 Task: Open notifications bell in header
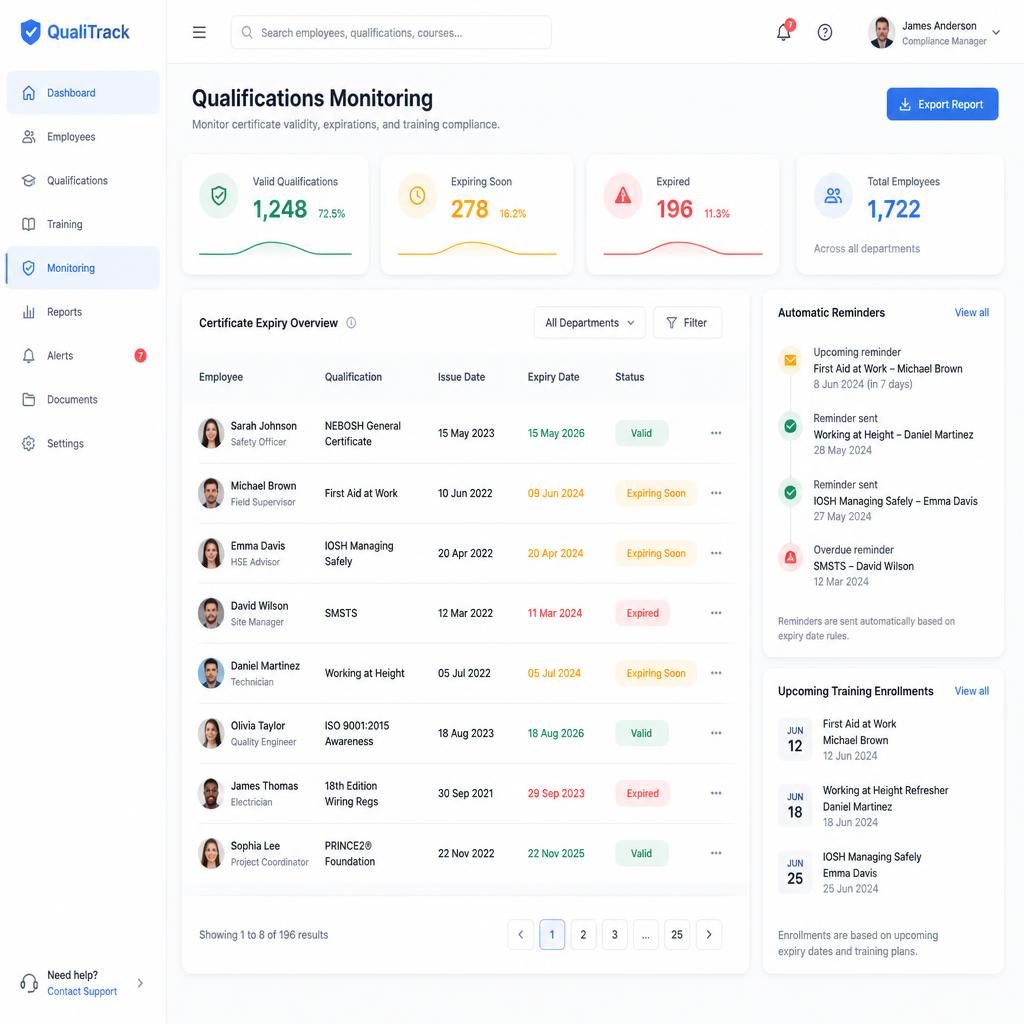click(784, 32)
